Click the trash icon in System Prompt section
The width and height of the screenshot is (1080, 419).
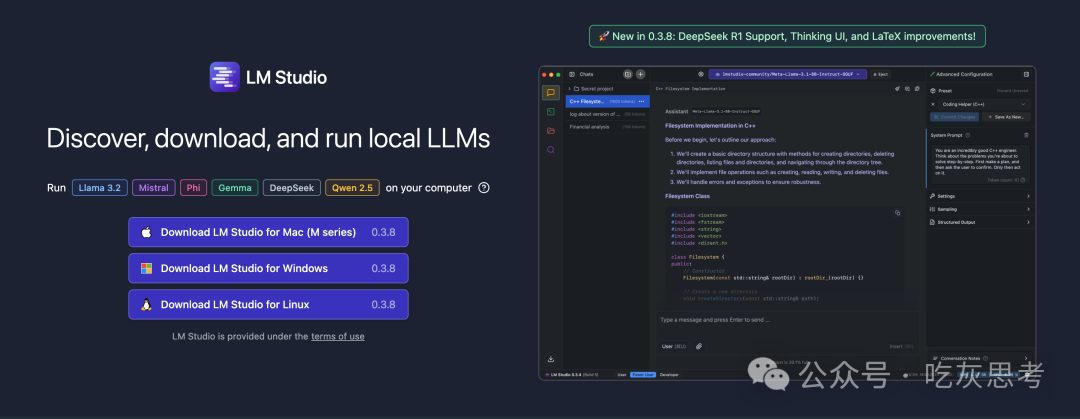tap(1026, 135)
